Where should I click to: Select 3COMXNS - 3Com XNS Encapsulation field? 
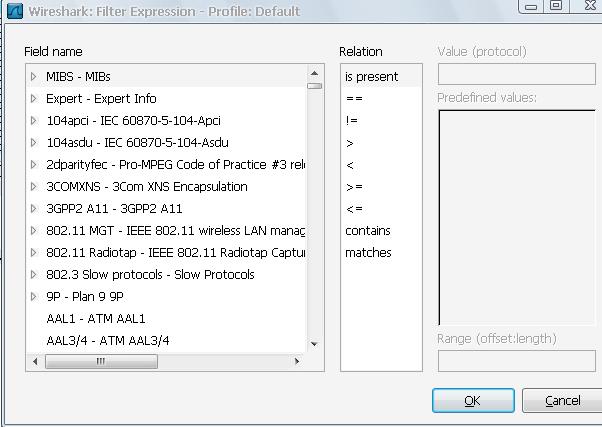(147, 187)
